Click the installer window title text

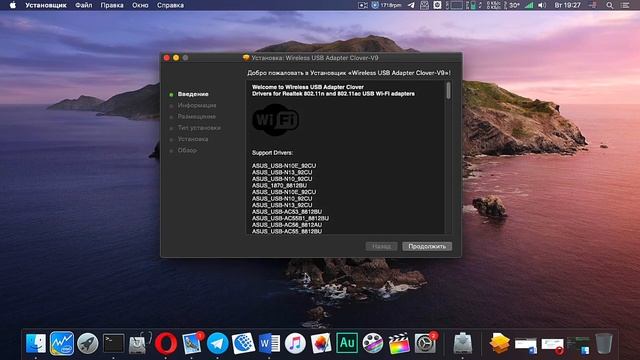click(x=315, y=58)
